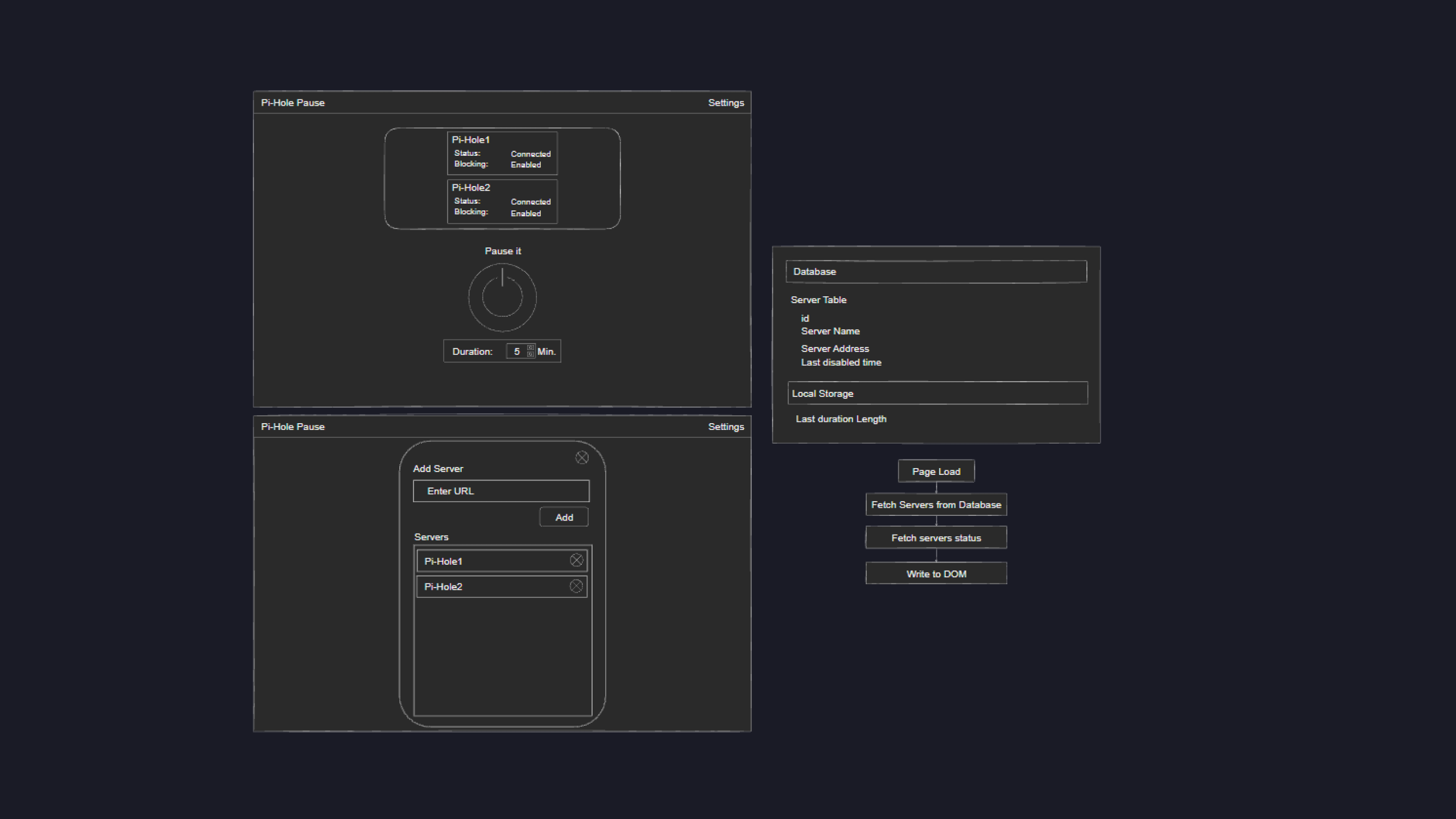Expand the Page Load flow diagram

935,471
